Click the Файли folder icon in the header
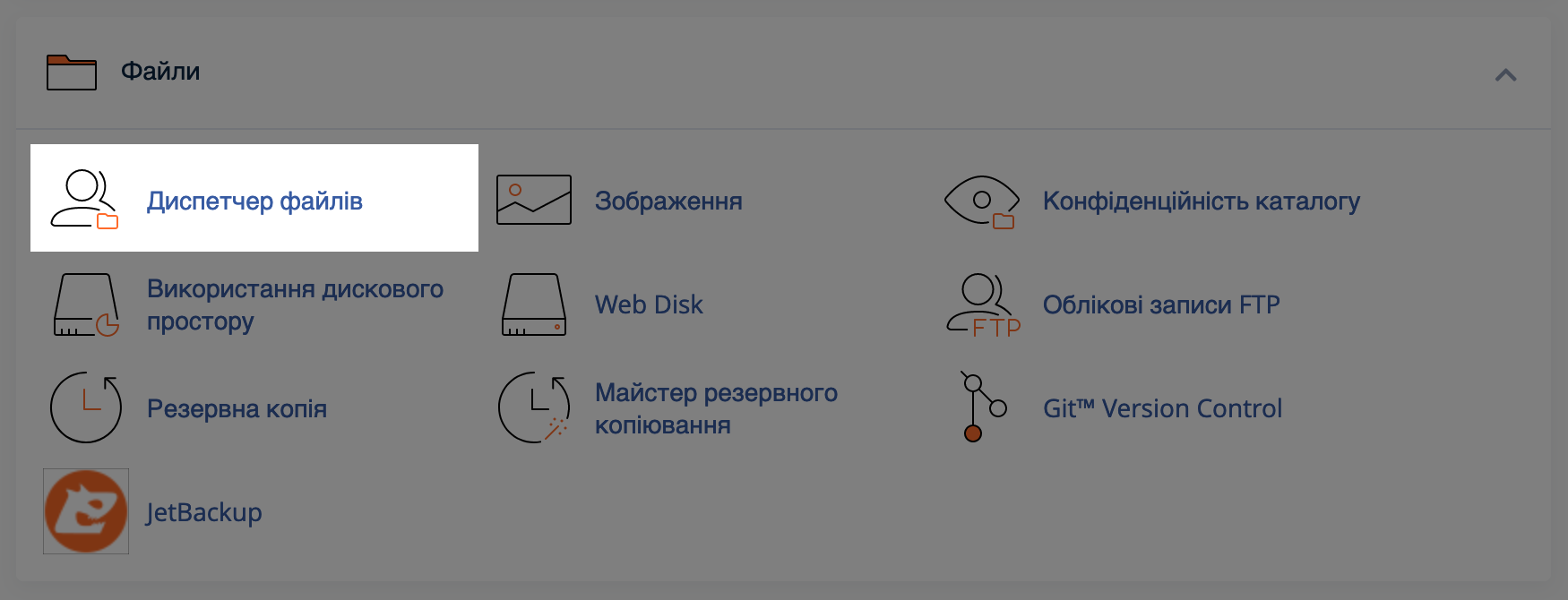This screenshot has height=600, width=1568. [x=72, y=73]
